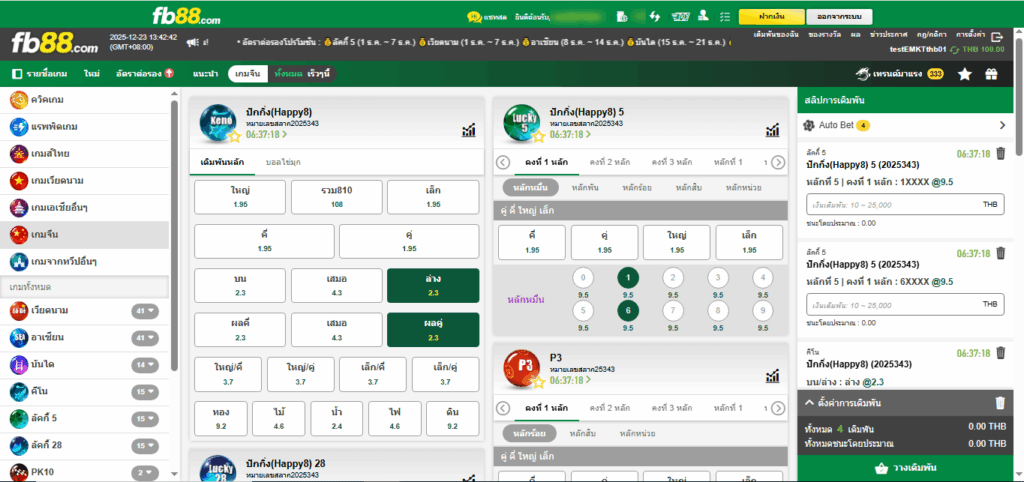The image size is (1024, 482).
Task: Select the ทอง 9.2 element bet
Action: pos(221,419)
